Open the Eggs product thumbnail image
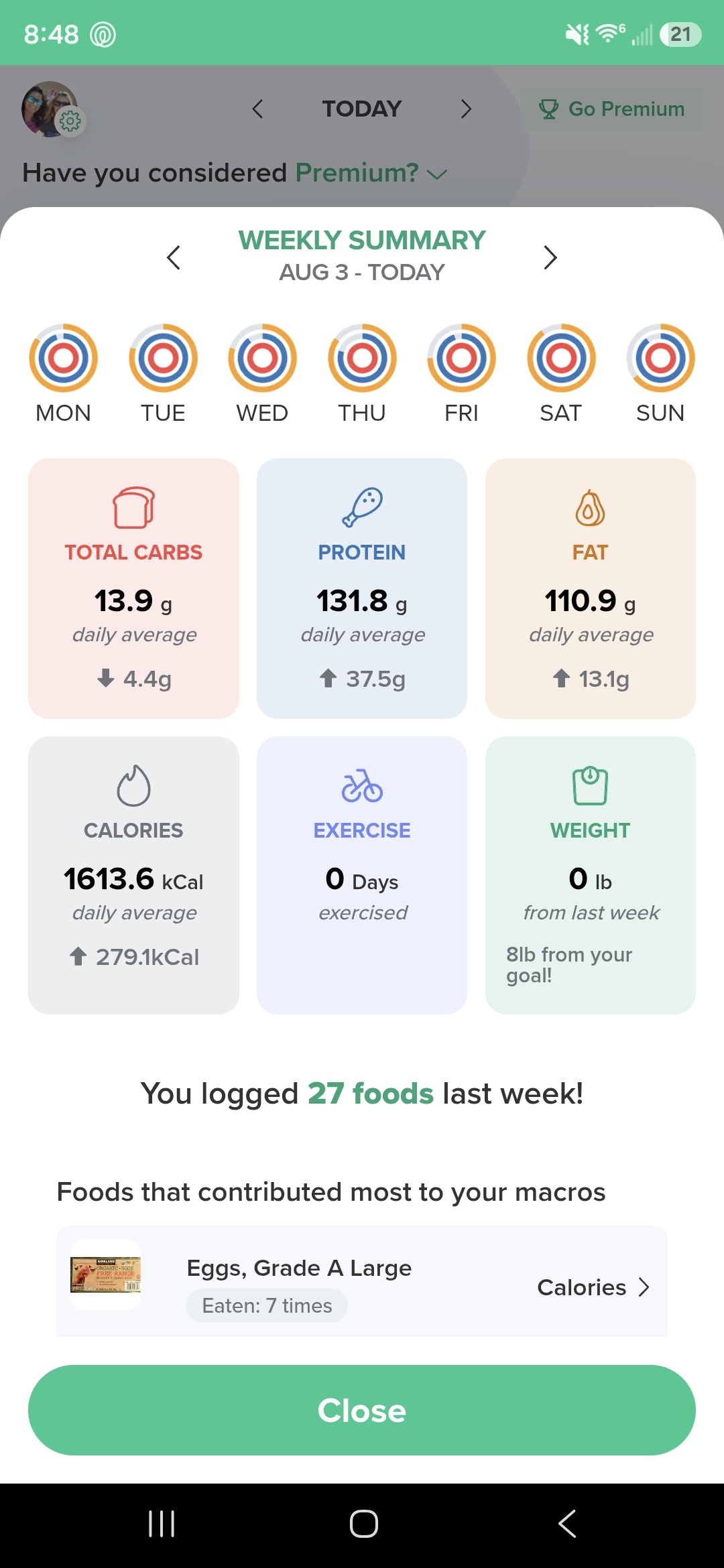The height and width of the screenshot is (1568, 724). [x=106, y=1275]
